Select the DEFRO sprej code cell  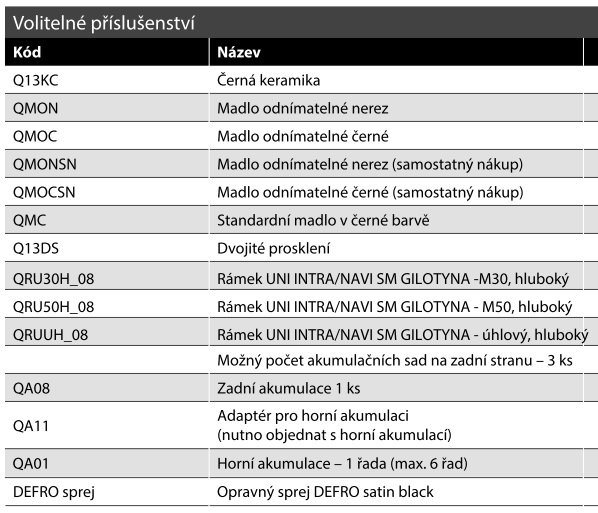click(x=107, y=492)
